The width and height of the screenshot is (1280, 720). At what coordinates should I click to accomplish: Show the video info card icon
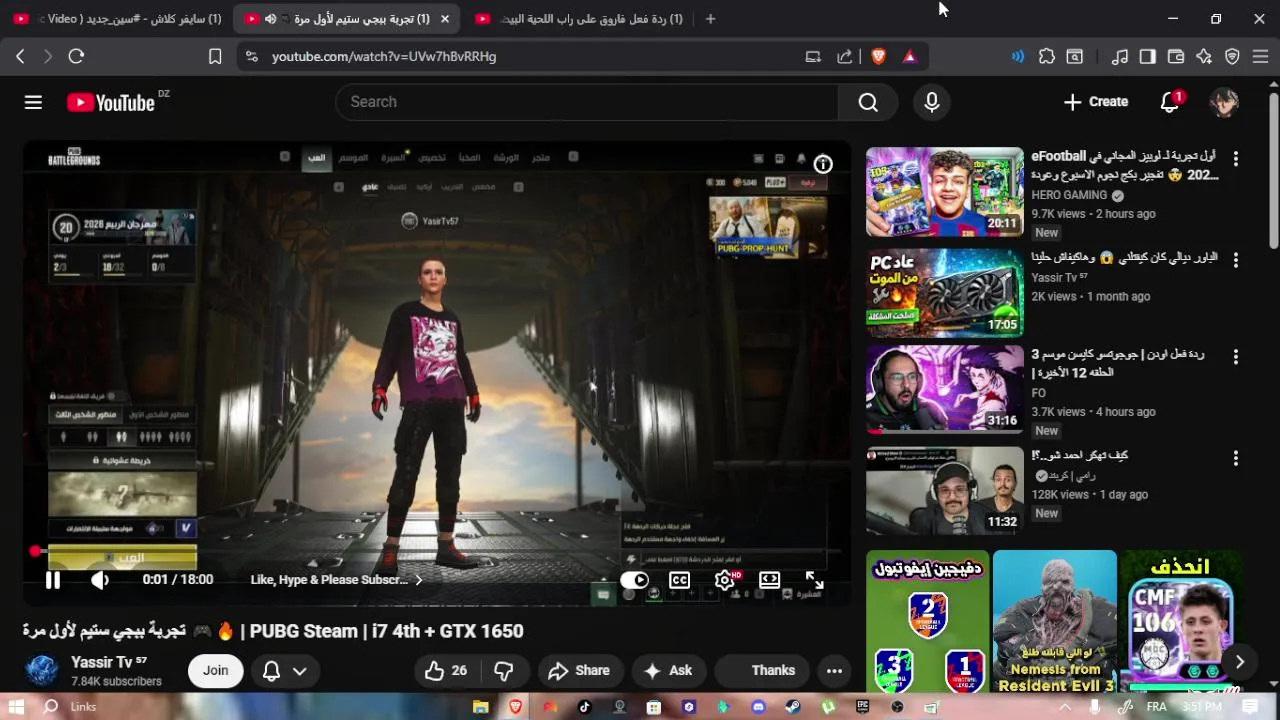pos(822,164)
